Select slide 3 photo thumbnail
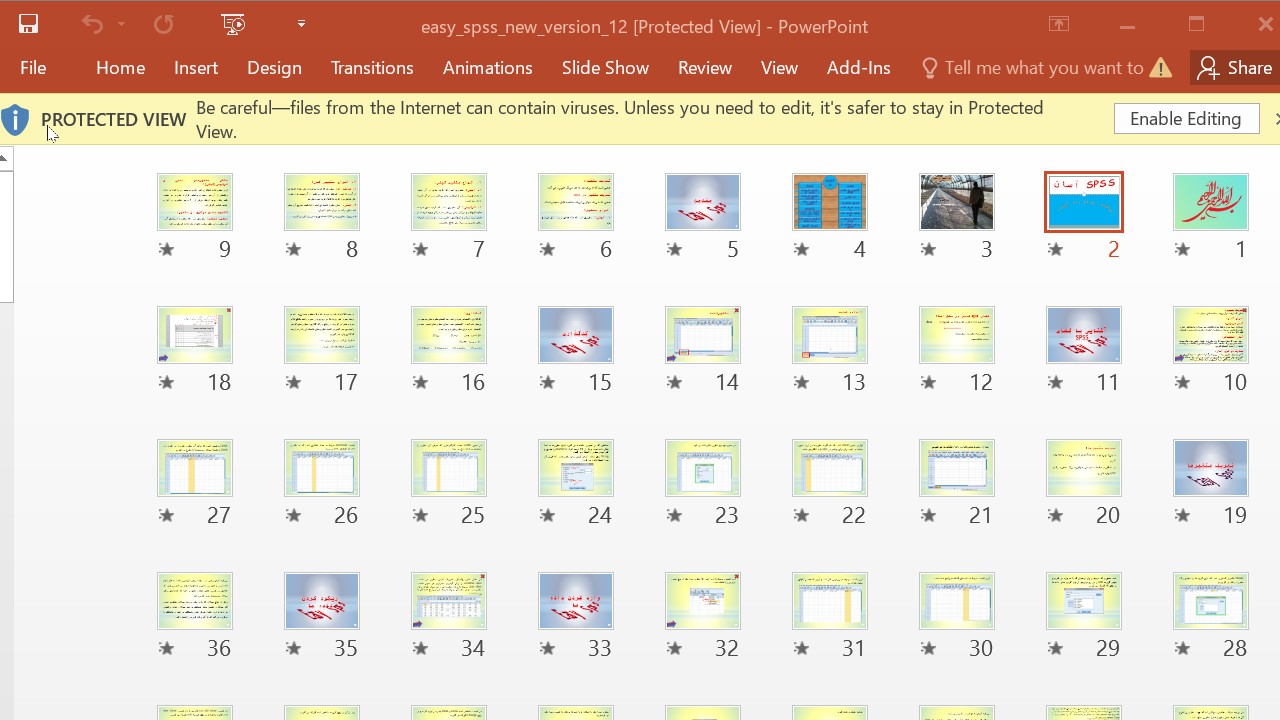 pos(956,202)
